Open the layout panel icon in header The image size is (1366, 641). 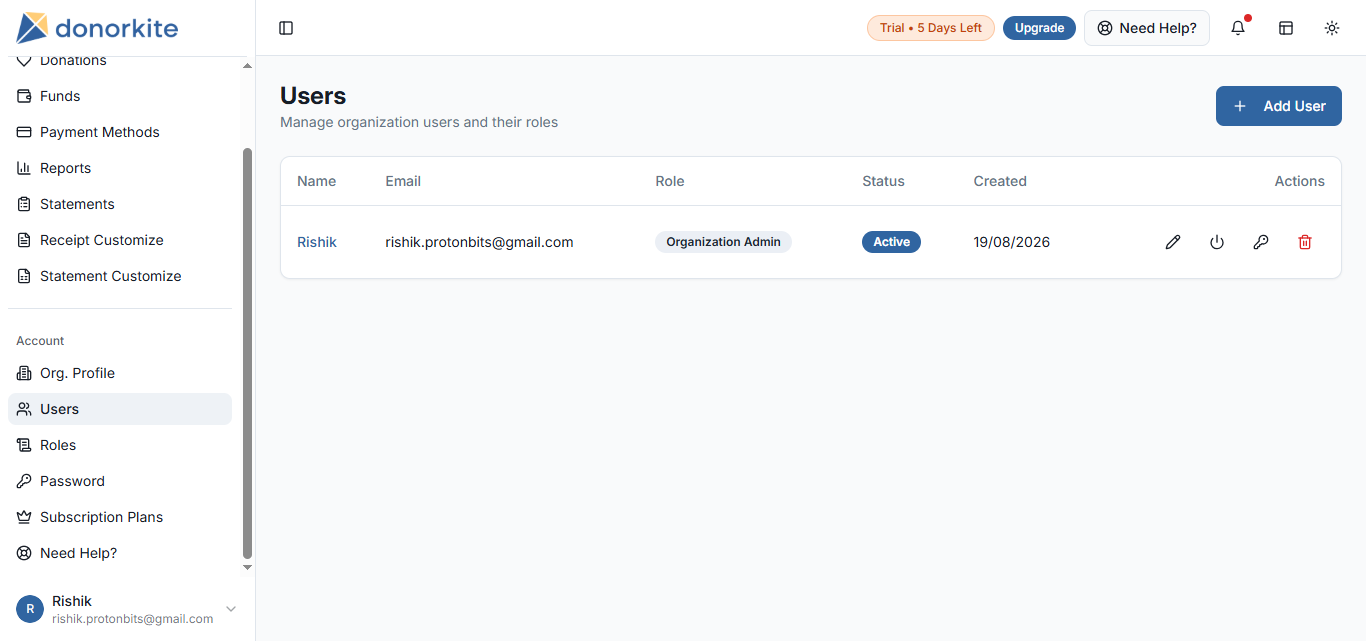pyautogui.click(x=1286, y=28)
